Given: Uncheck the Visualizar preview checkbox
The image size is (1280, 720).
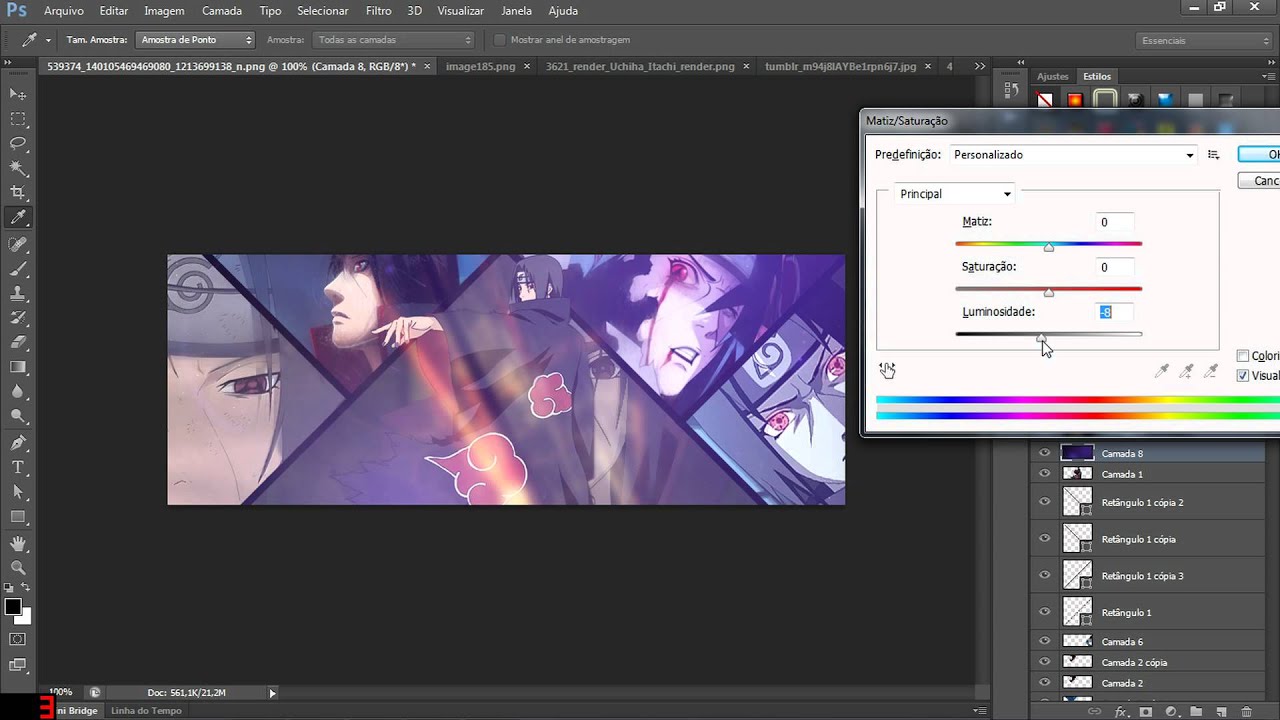Looking at the screenshot, I should [x=1243, y=376].
